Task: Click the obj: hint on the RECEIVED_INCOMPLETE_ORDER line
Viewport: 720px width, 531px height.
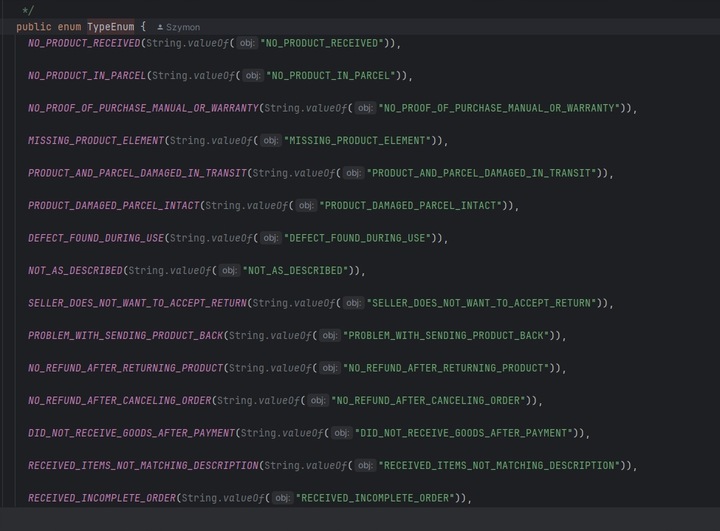Action: point(282,498)
